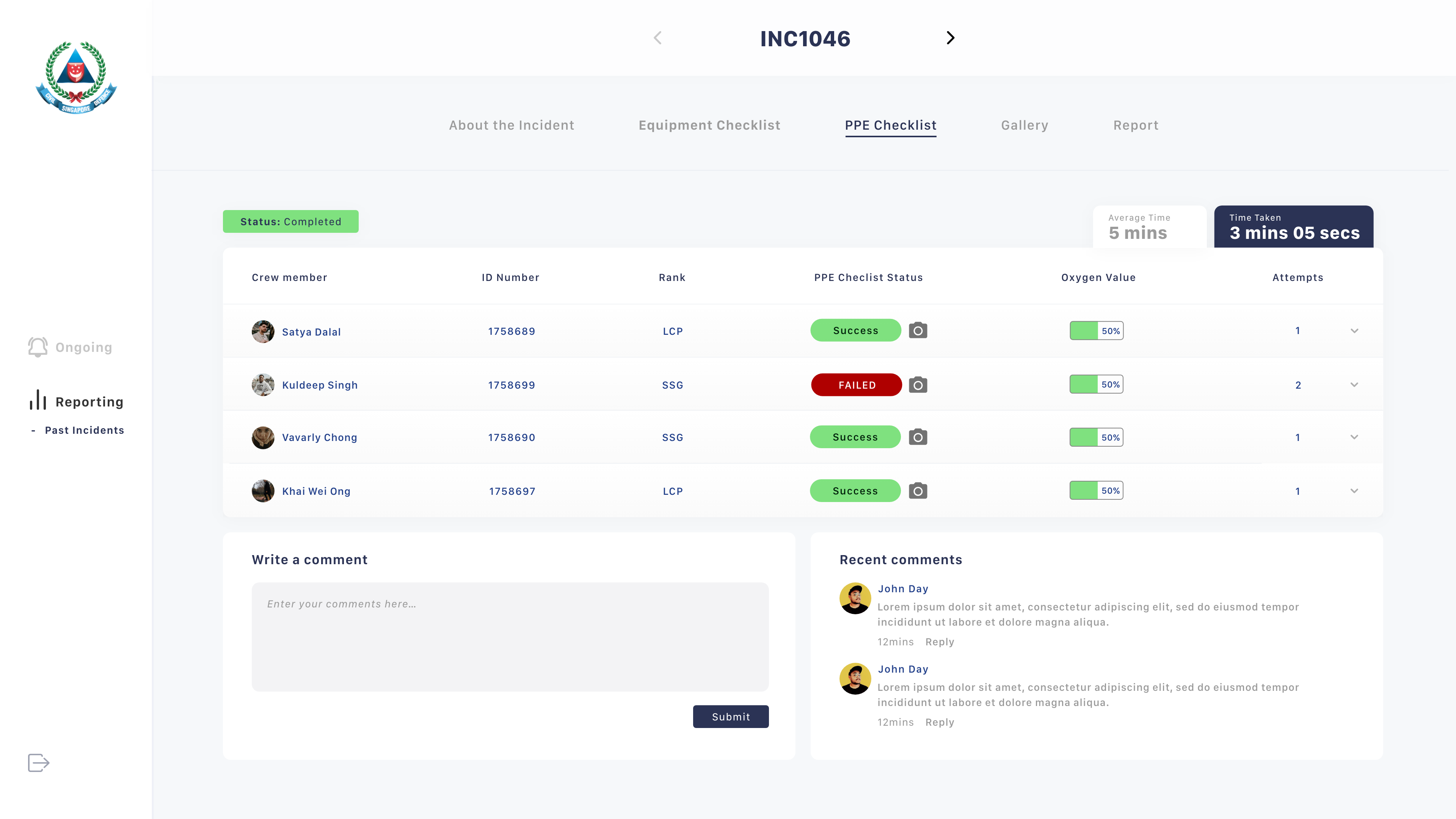Click the Crew member column header
Image resolution: width=1456 pixels, height=819 pixels.
coord(289,278)
